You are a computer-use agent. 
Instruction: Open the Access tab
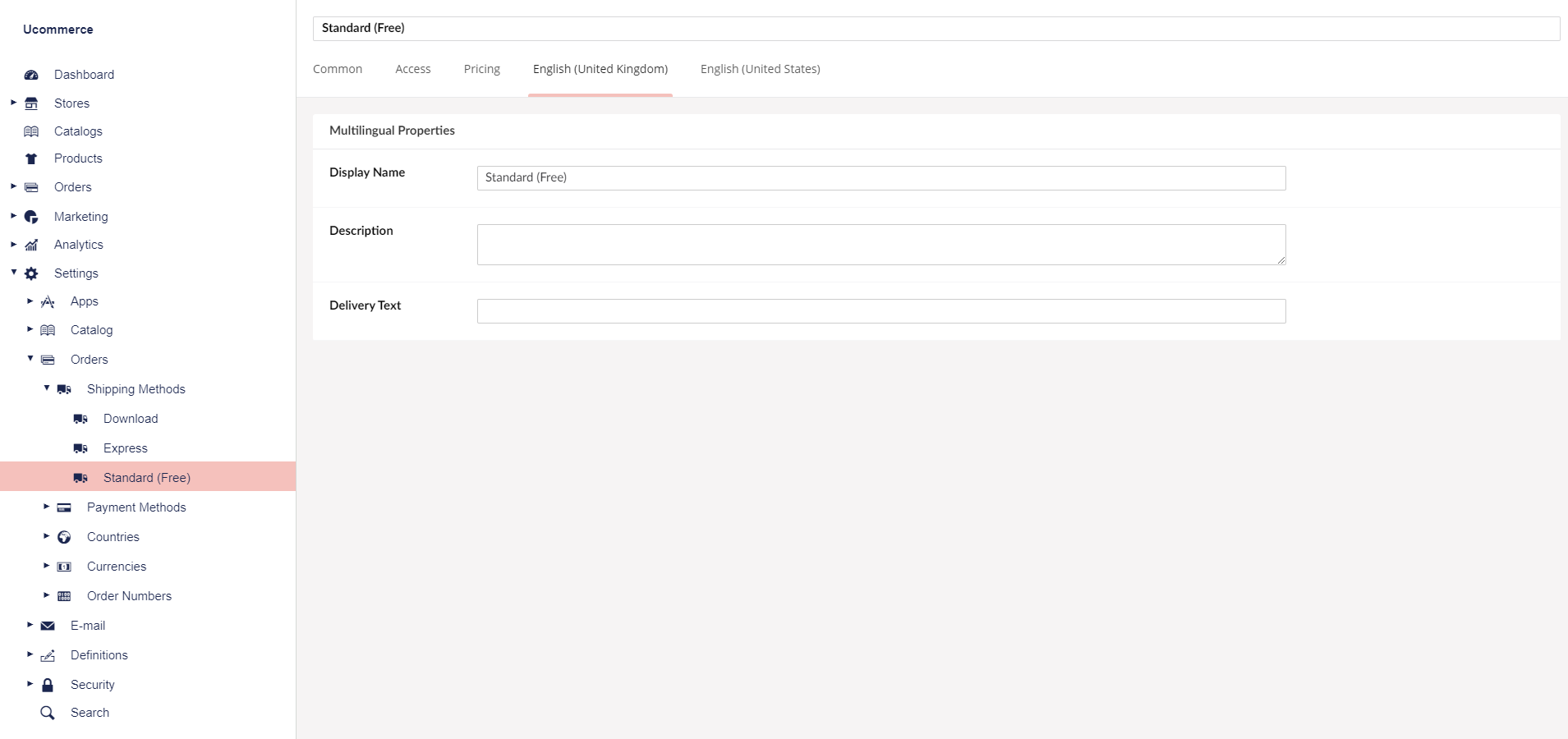pyautogui.click(x=413, y=69)
